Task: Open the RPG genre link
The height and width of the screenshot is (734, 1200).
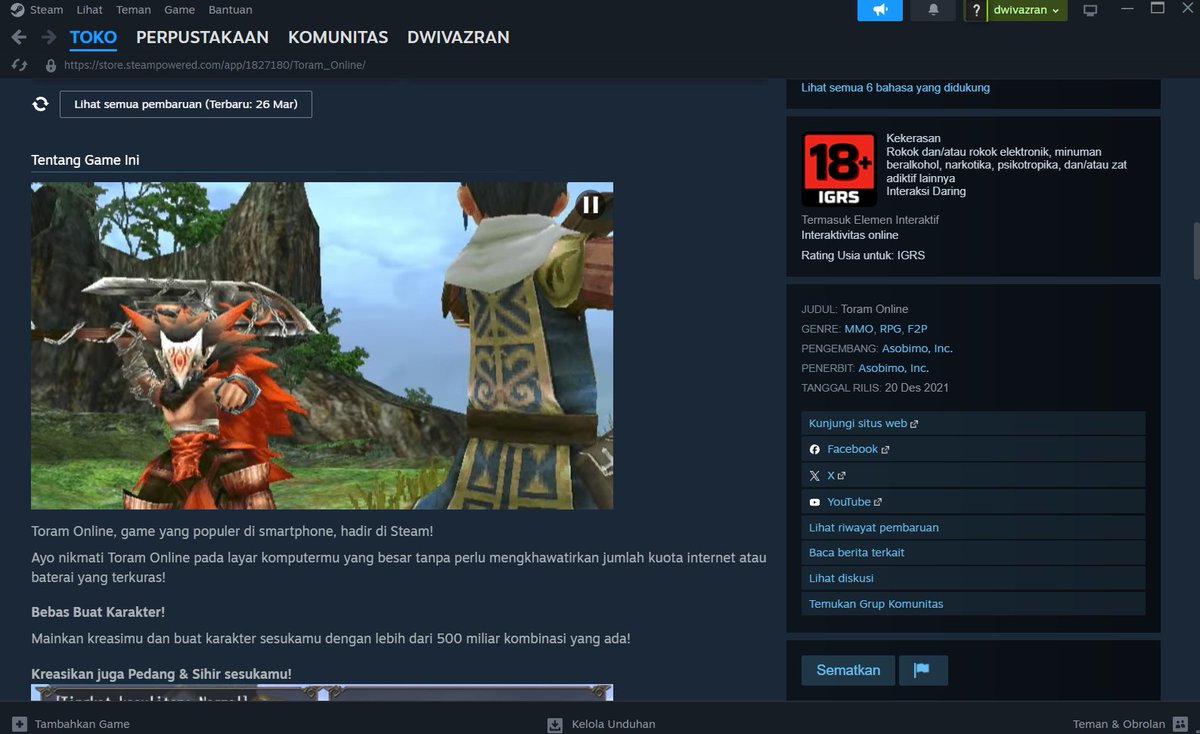Action: pyautogui.click(x=890, y=329)
